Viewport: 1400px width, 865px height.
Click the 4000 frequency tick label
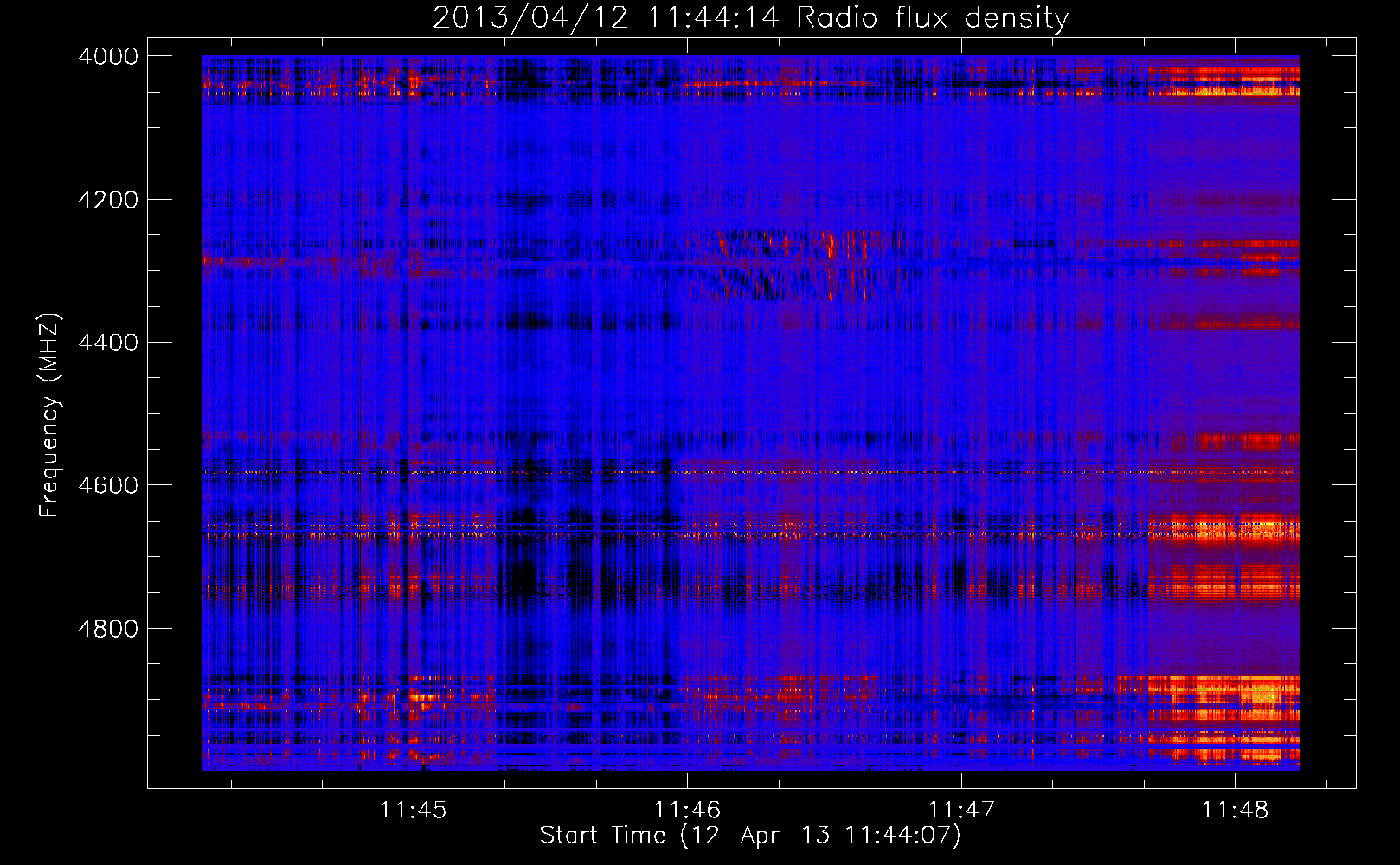(x=108, y=56)
